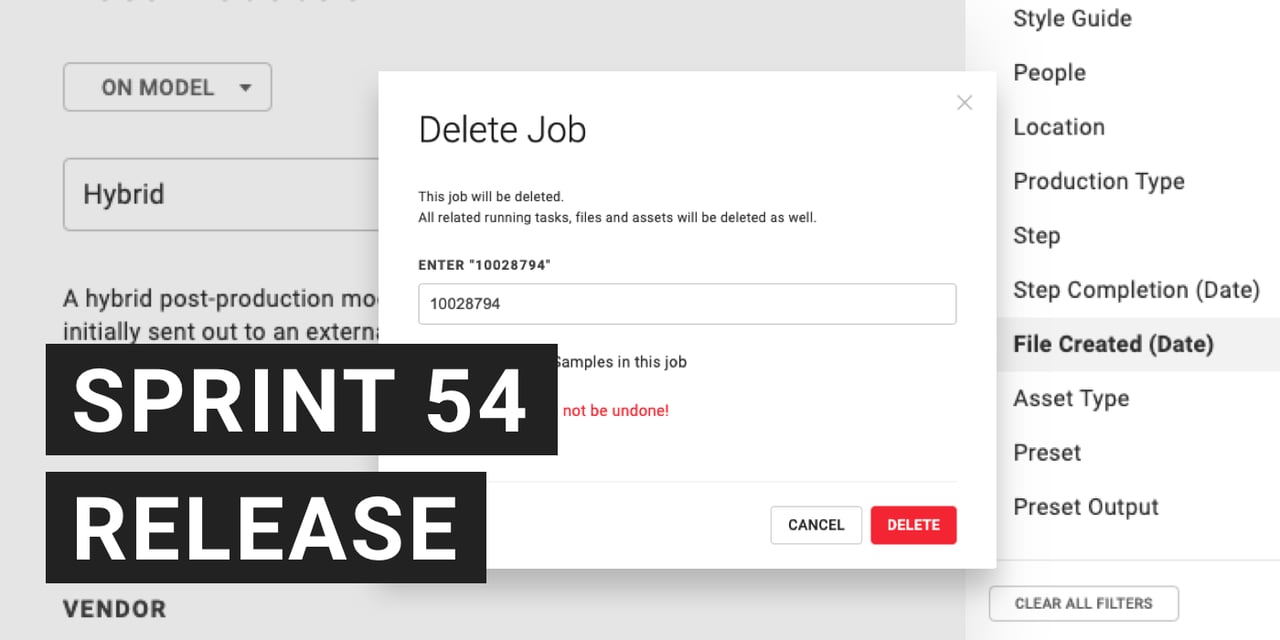Close the Delete Job dialog with X
The width and height of the screenshot is (1280, 640).
click(964, 102)
